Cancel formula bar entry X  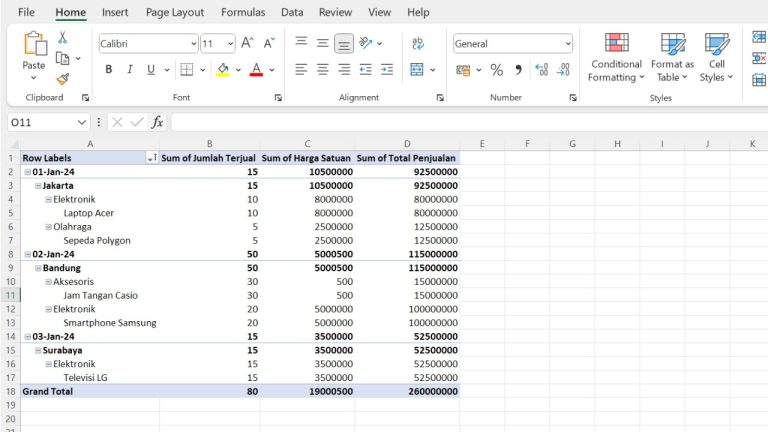tap(117, 122)
